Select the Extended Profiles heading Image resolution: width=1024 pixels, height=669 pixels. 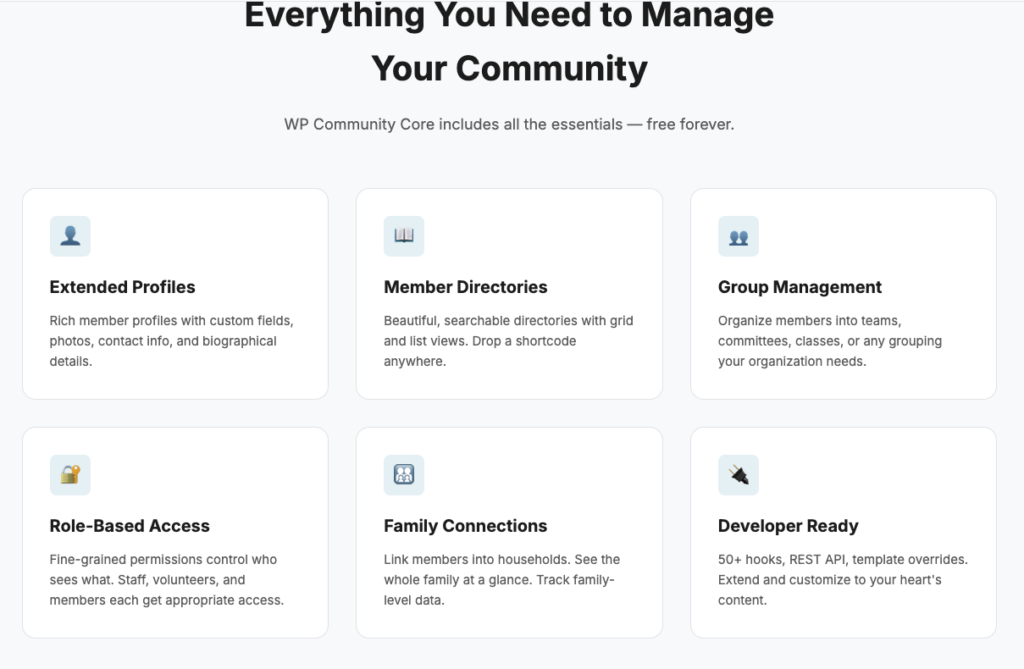coord(122,287)
